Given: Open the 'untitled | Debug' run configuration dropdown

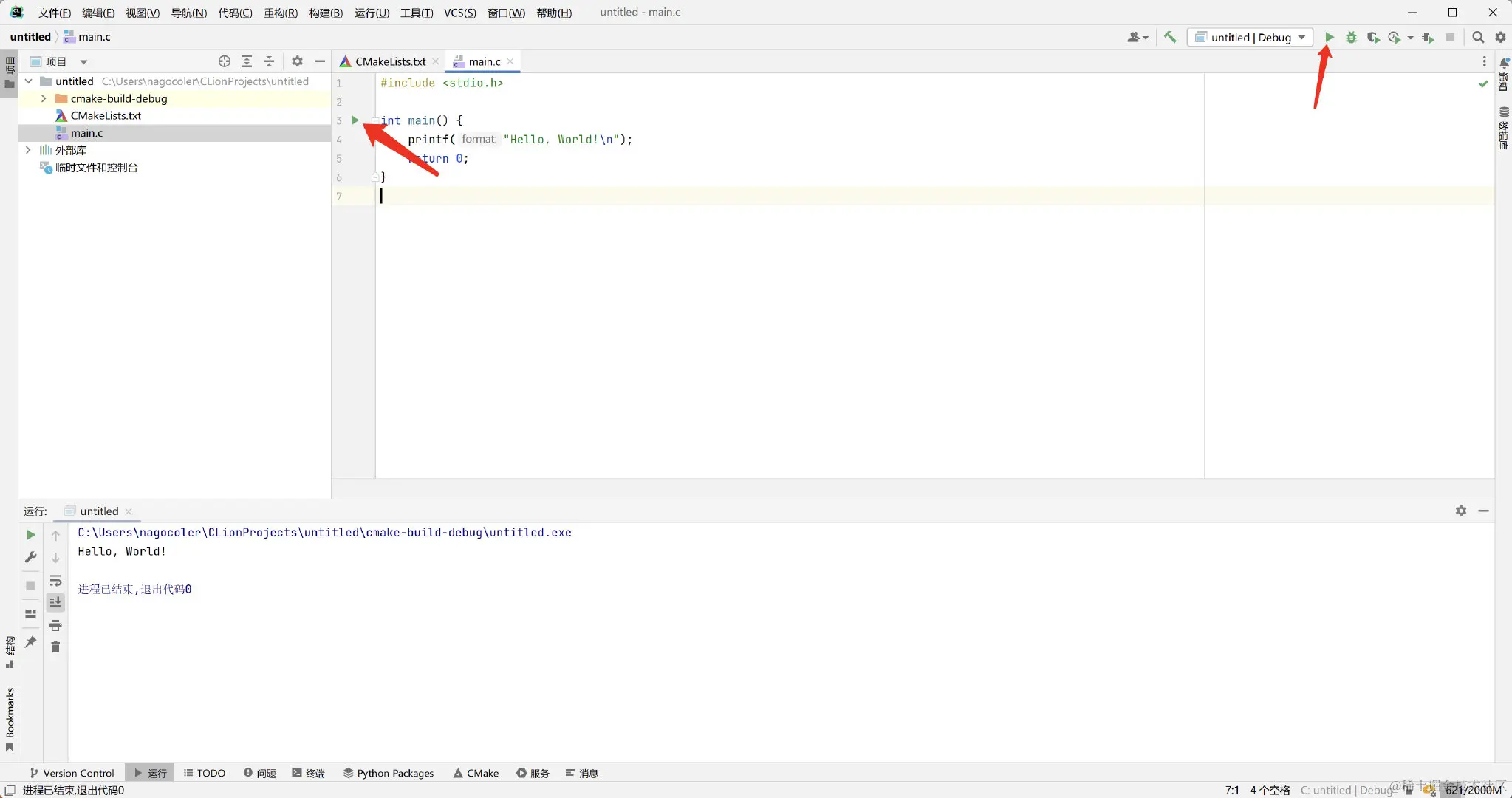Looking at the screenshot, I should tap(1250, 37).
